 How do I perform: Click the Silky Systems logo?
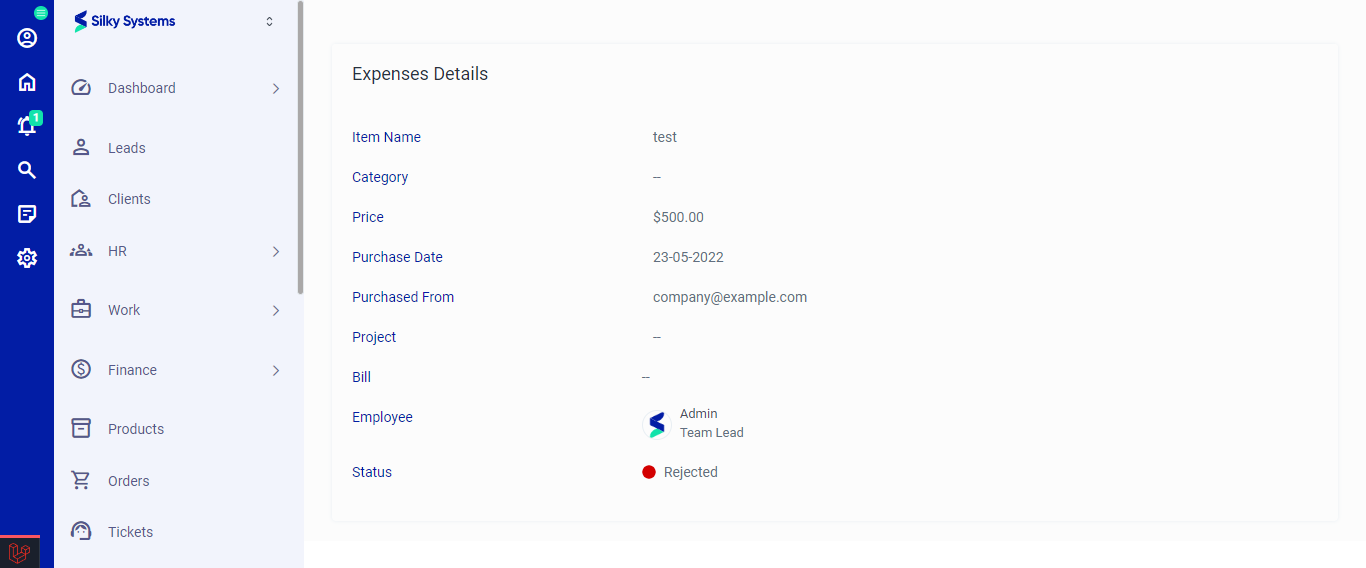click(x=125, y=21)
